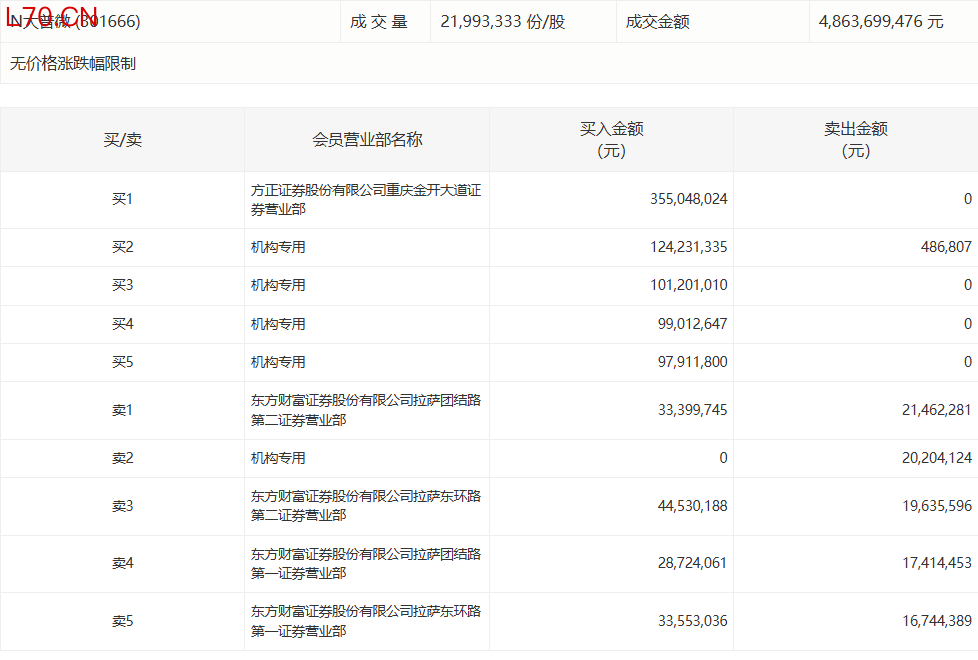This screenshot has height=660, width=978.
Task: Click 东方财富证券 name in the 卖4 row
Action: [x=366, y=563]
